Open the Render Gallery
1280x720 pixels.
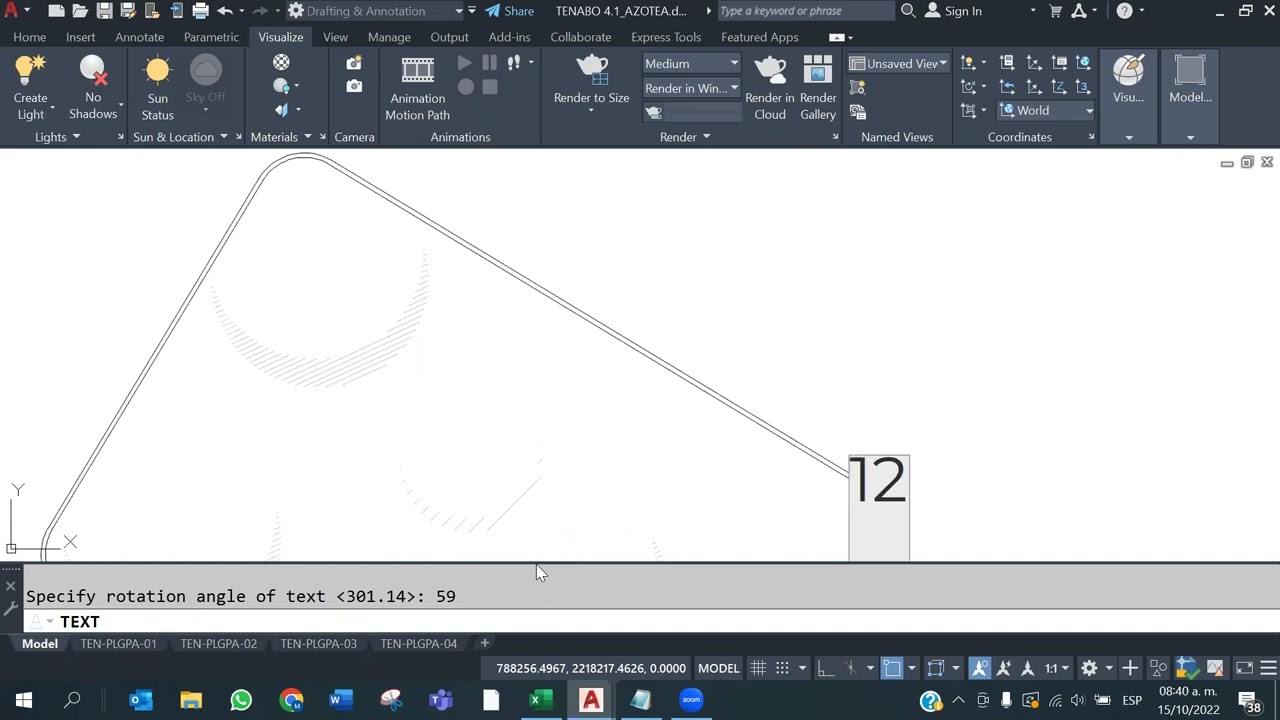[x=817, y=88]
